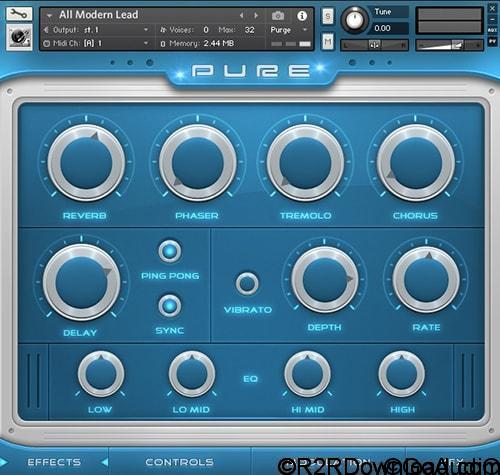The height and width of the screenshot is (475, 500).
Task: Click the MIDI channel icon beside Midi Ch
Action: (x=47, y=43)
